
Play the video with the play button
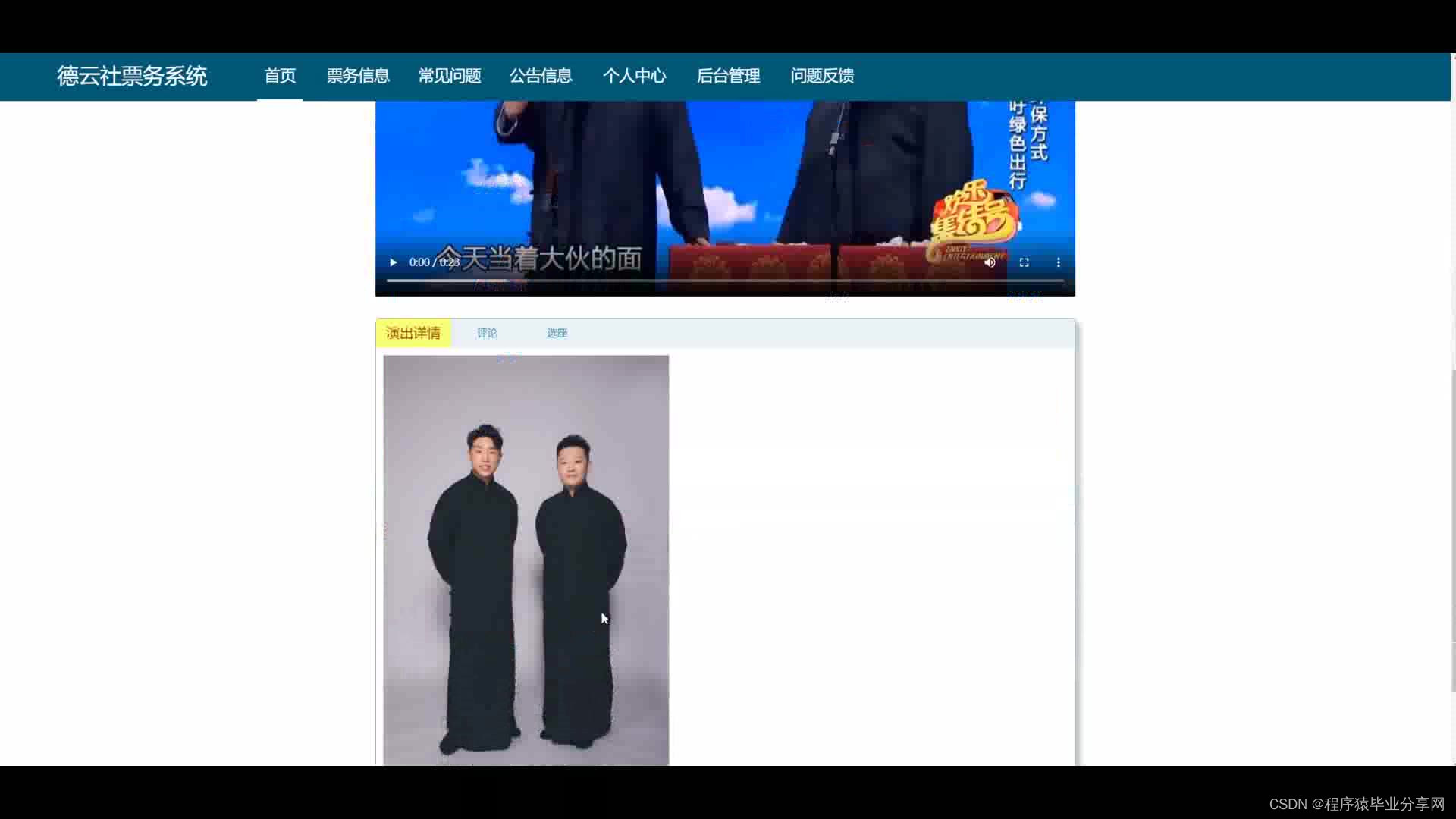tap(393, 262)
